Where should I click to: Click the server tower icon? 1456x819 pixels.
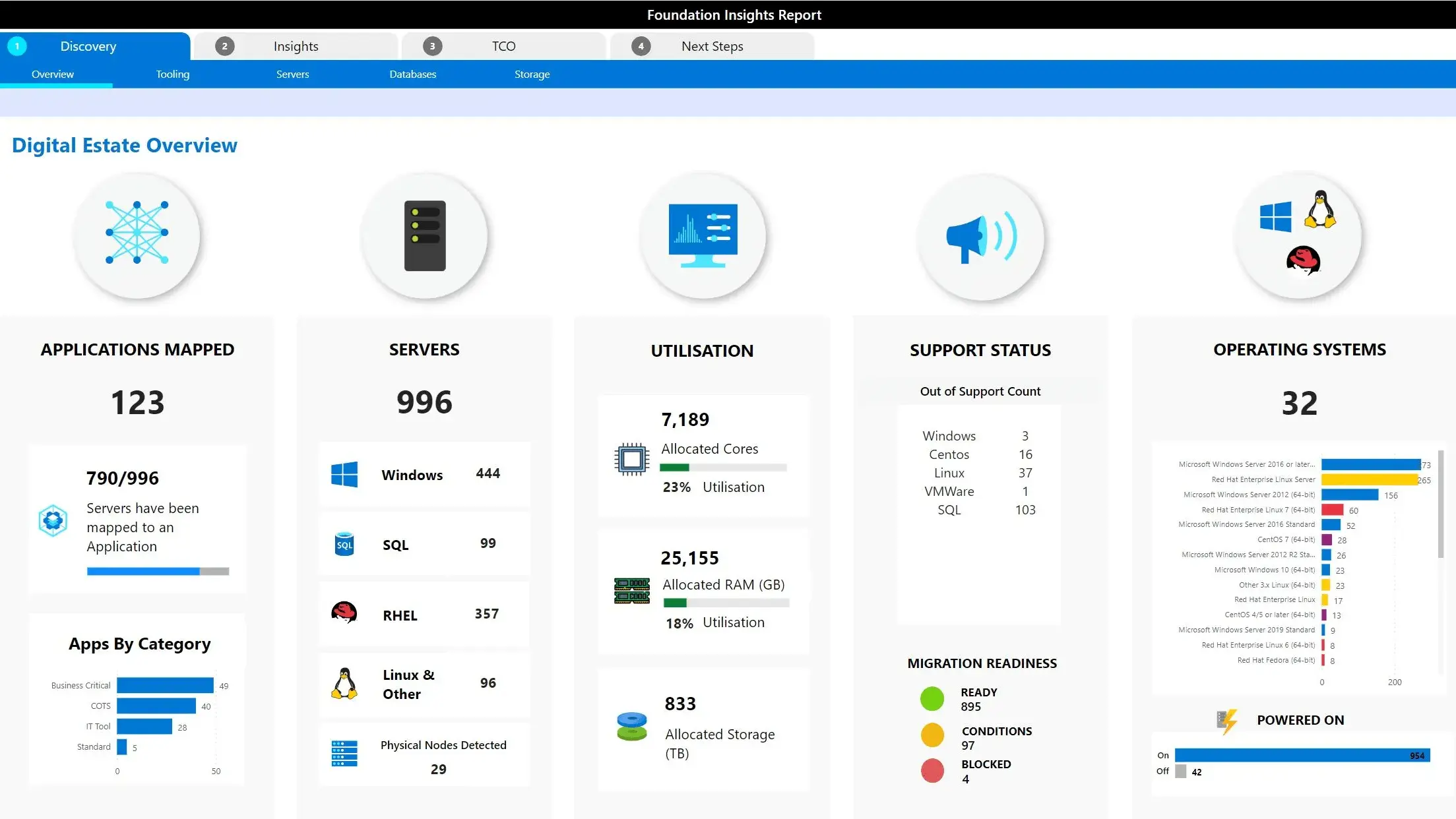[425, 235]
